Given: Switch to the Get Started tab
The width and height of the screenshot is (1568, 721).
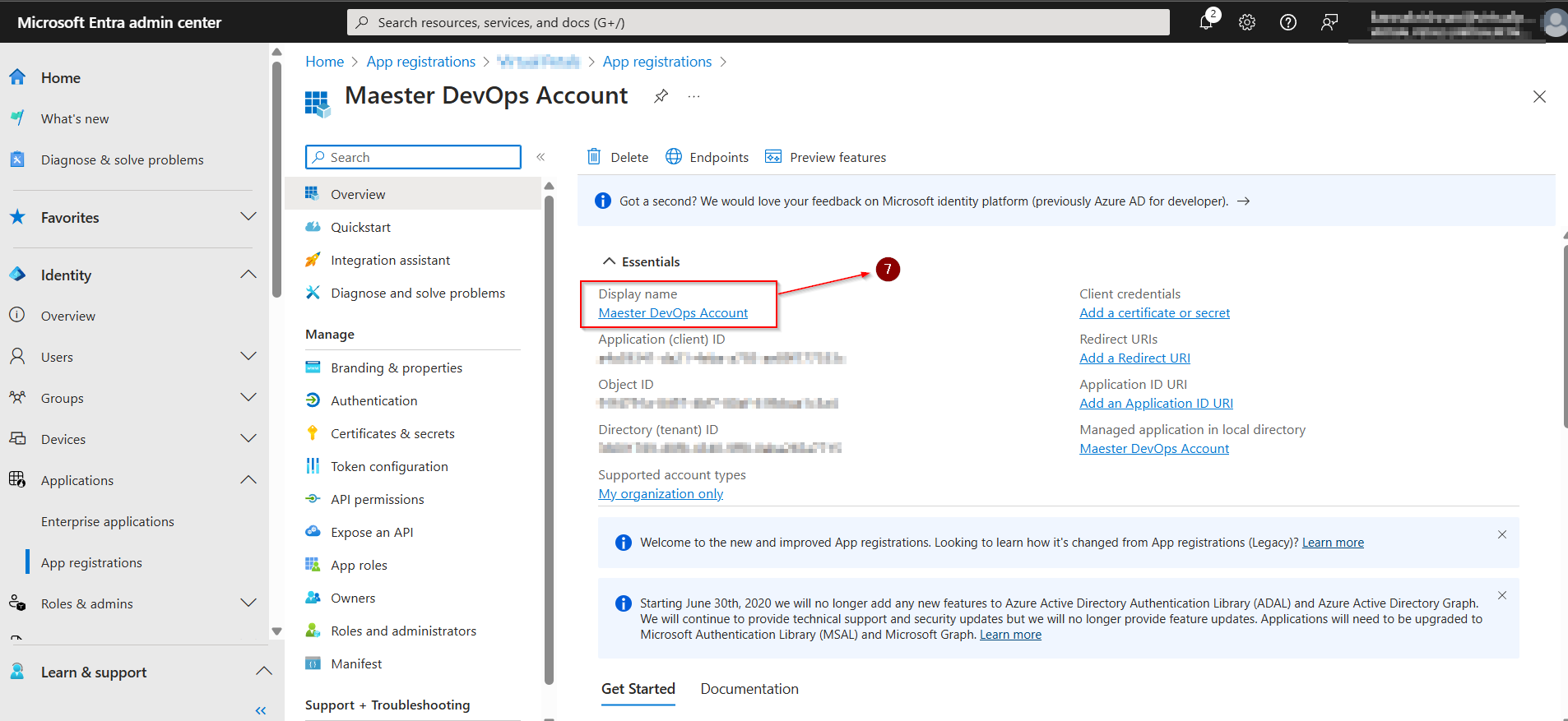Looking at the screenshot, I should point(638,689).
